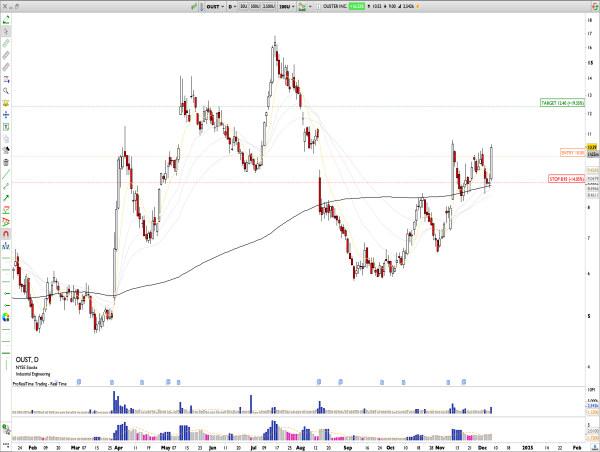Open the OUST ticker symbol dropdown
Screen dimensions: 600x452
215,7
